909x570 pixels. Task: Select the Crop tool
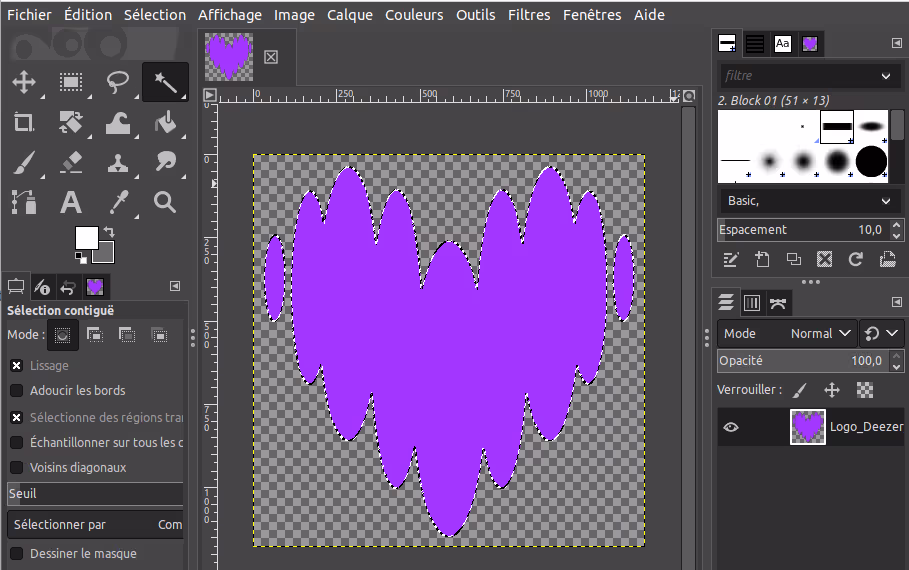coord(24,122)
